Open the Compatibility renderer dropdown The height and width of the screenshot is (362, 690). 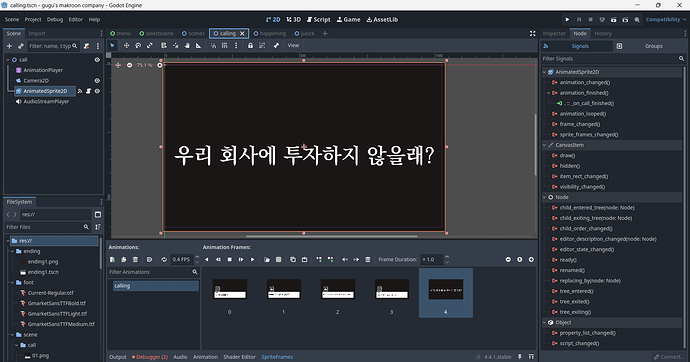coord(666,19)
